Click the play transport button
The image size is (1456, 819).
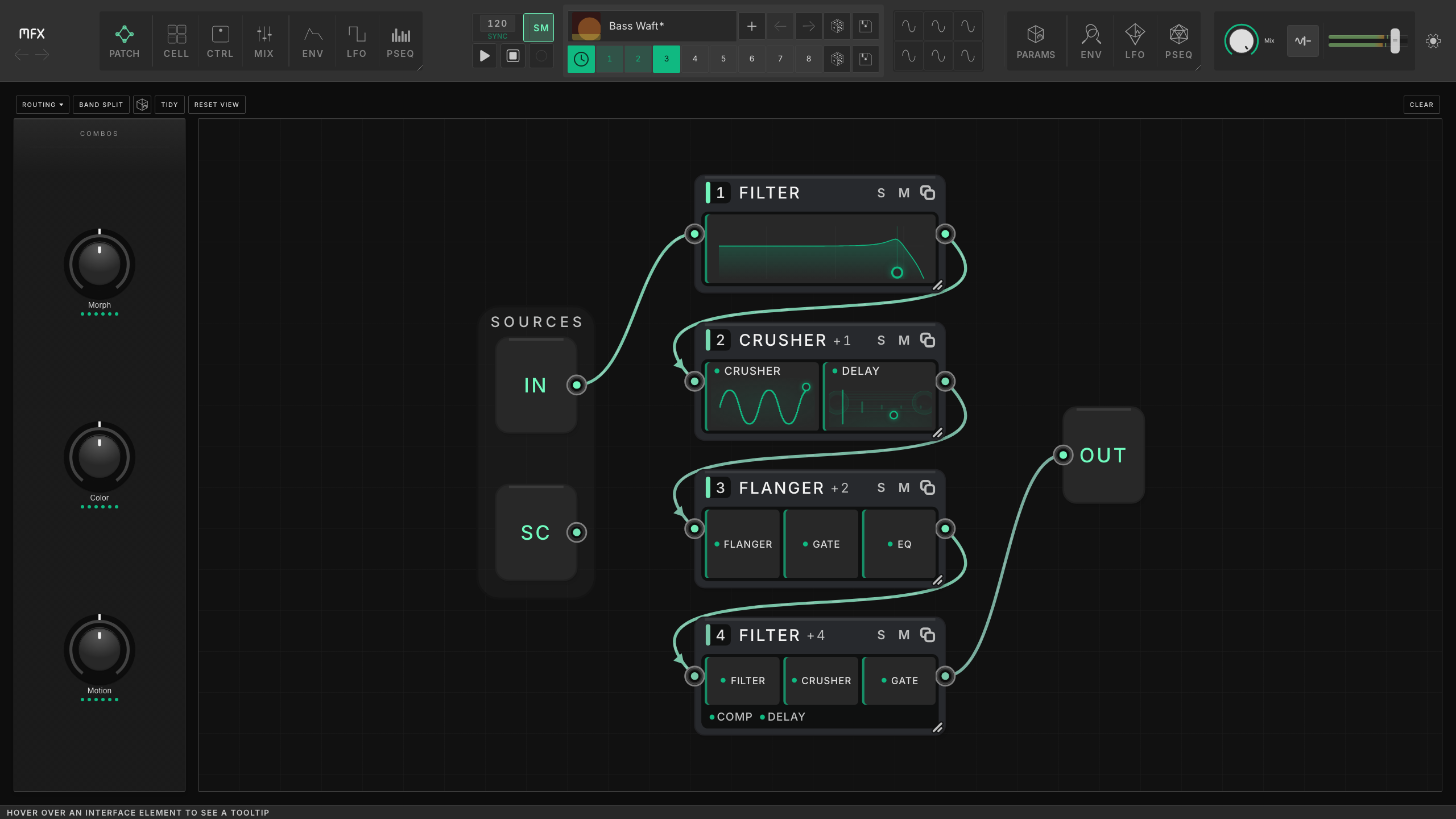(x=485, y=56)
